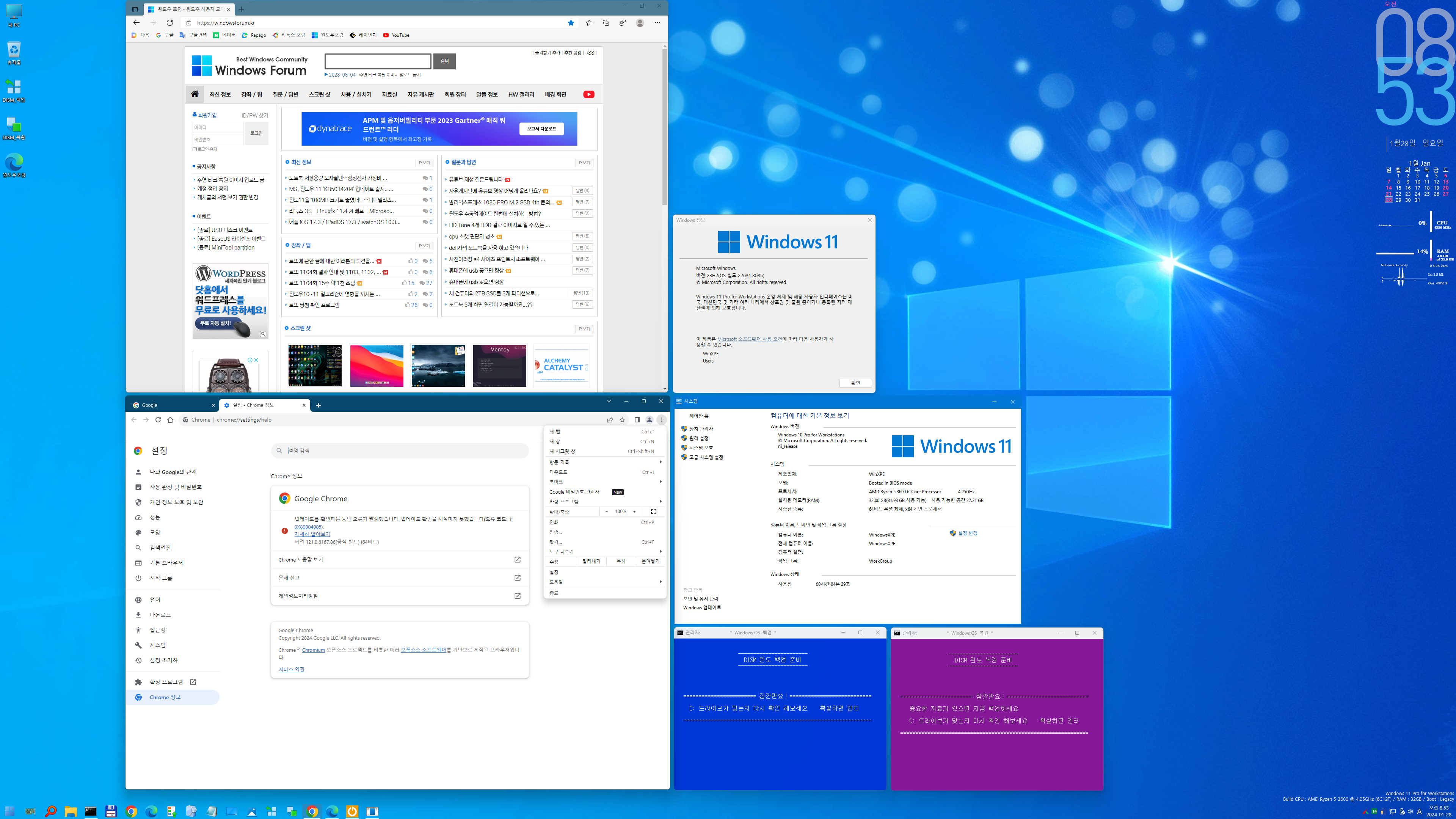Select 새 탭 in Chrome menu

pos(605,431)
